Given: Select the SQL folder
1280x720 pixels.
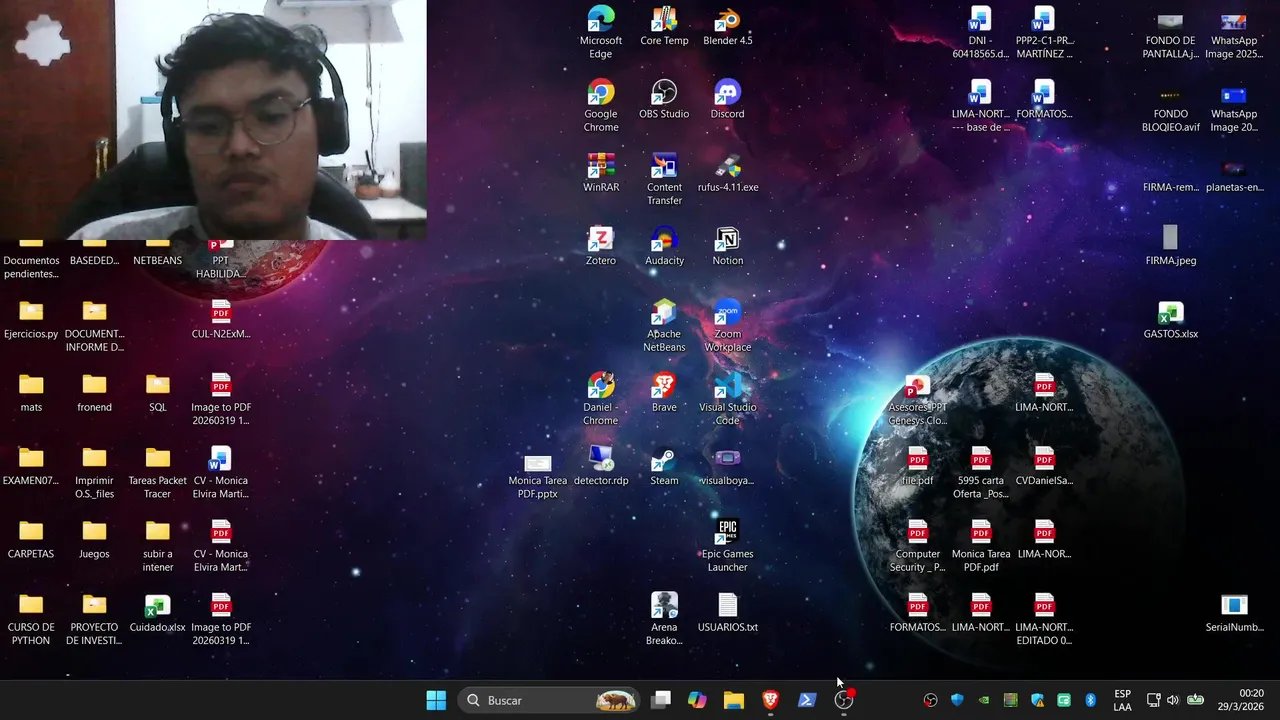Looking at the screenshot, I should tap(157, 392).
